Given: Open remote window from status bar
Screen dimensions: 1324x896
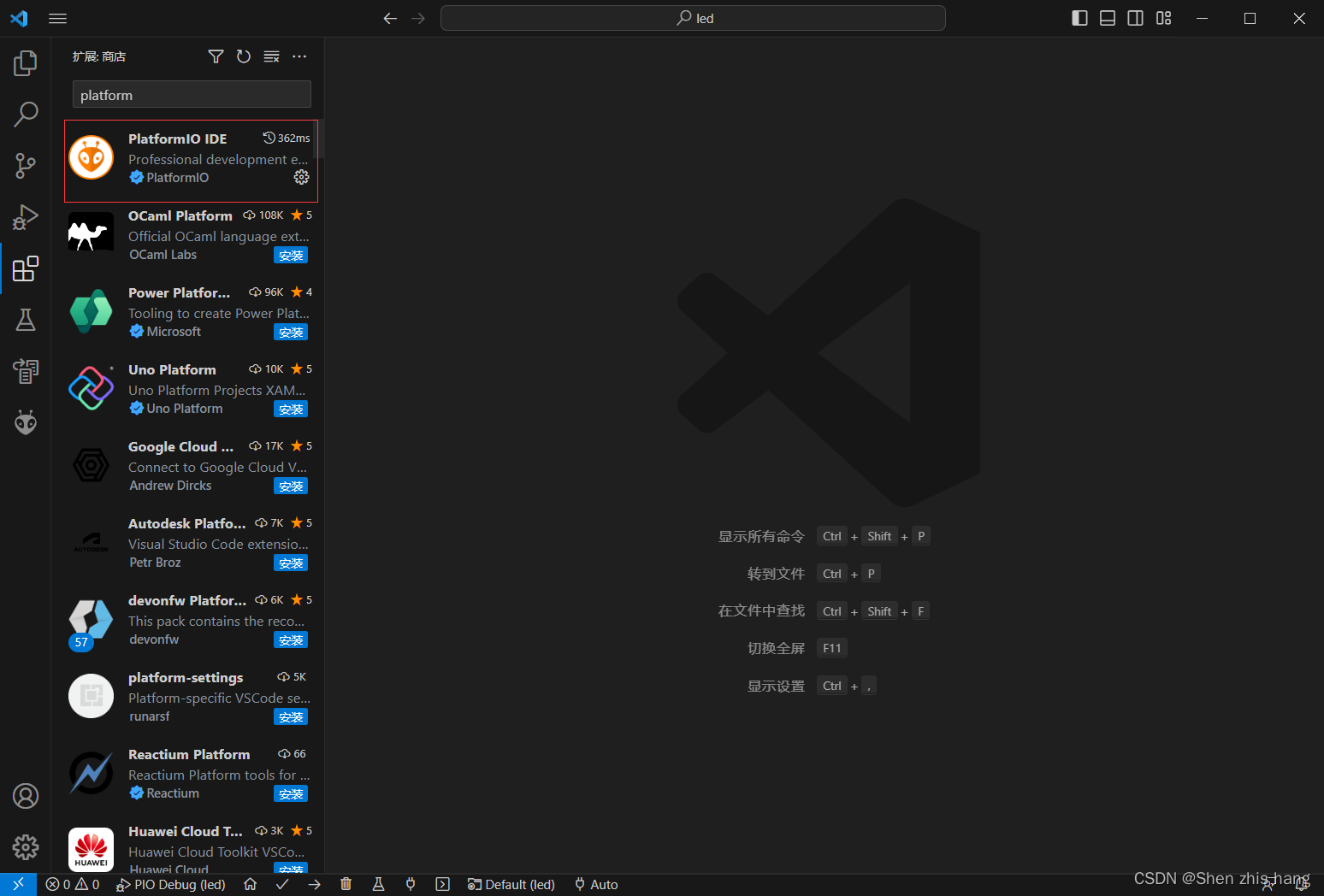Looking at the screenshot, I should coord(18,884).
